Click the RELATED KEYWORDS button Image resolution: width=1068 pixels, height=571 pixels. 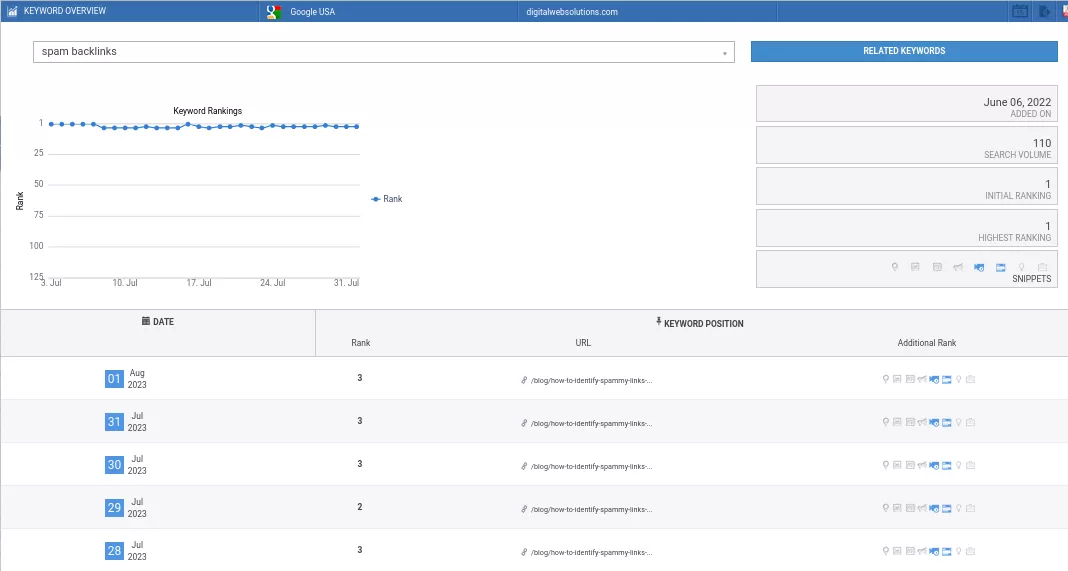(904, 51)
